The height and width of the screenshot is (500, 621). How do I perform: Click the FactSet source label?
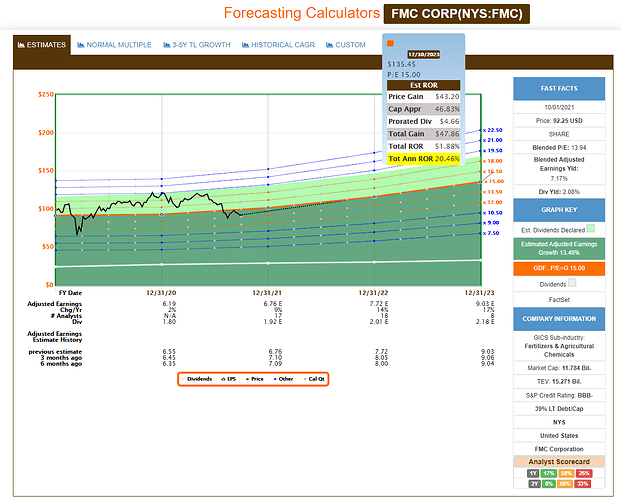(559, 300)
